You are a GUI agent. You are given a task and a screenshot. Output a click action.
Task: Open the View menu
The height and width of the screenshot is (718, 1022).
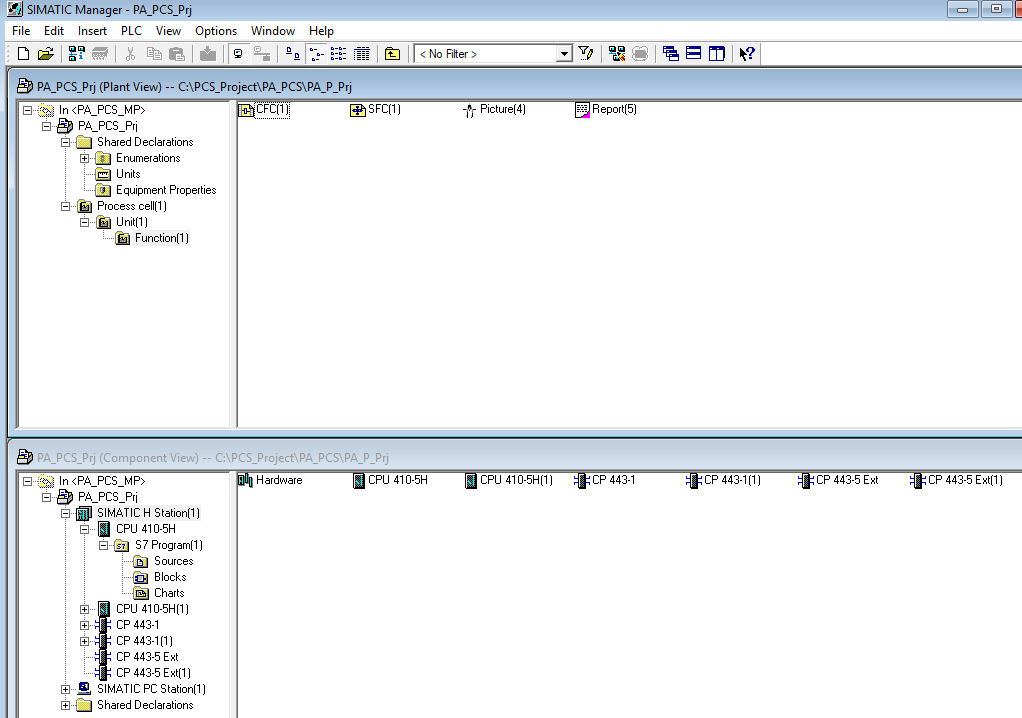point(168,31)
